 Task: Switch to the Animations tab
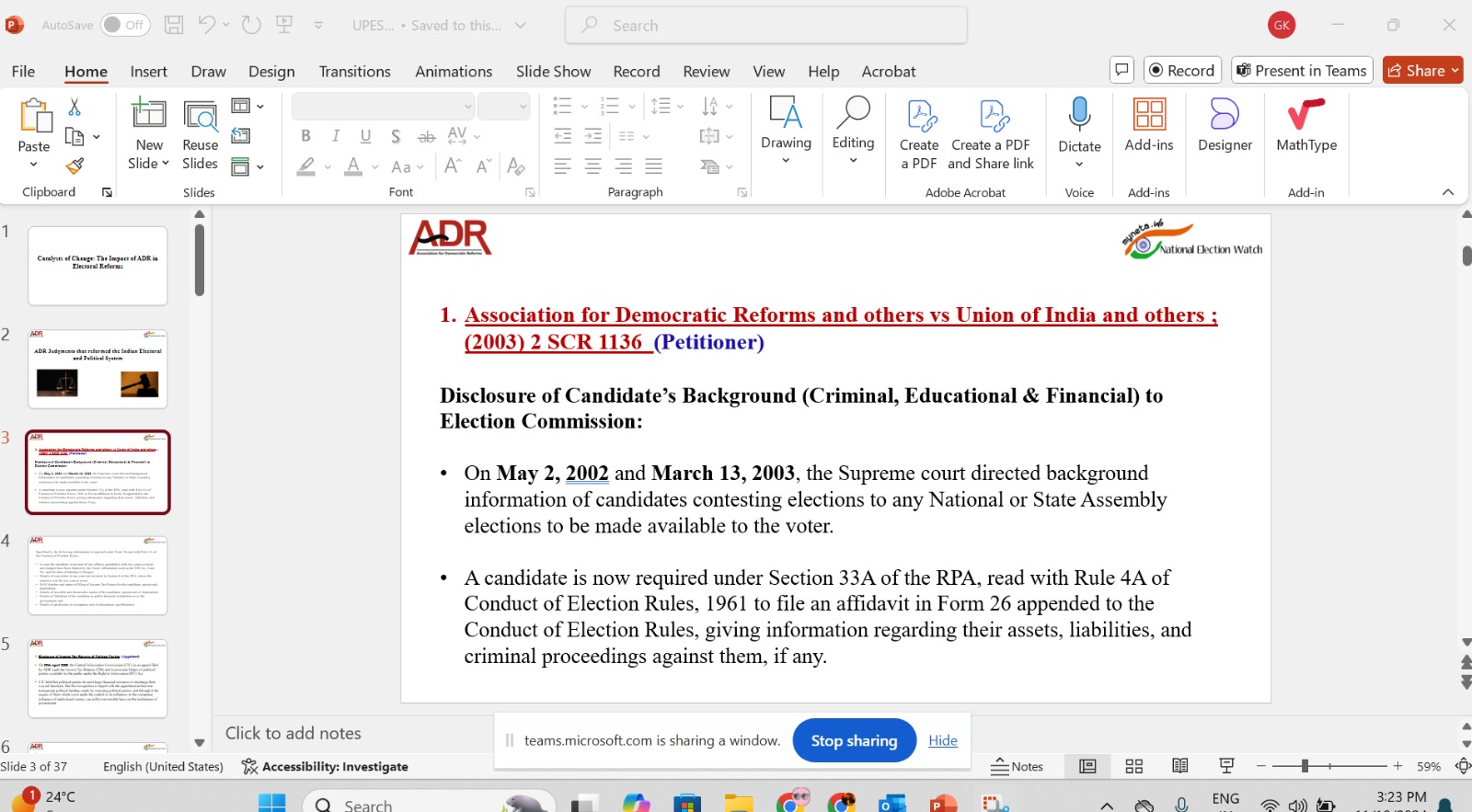point(454,71)
